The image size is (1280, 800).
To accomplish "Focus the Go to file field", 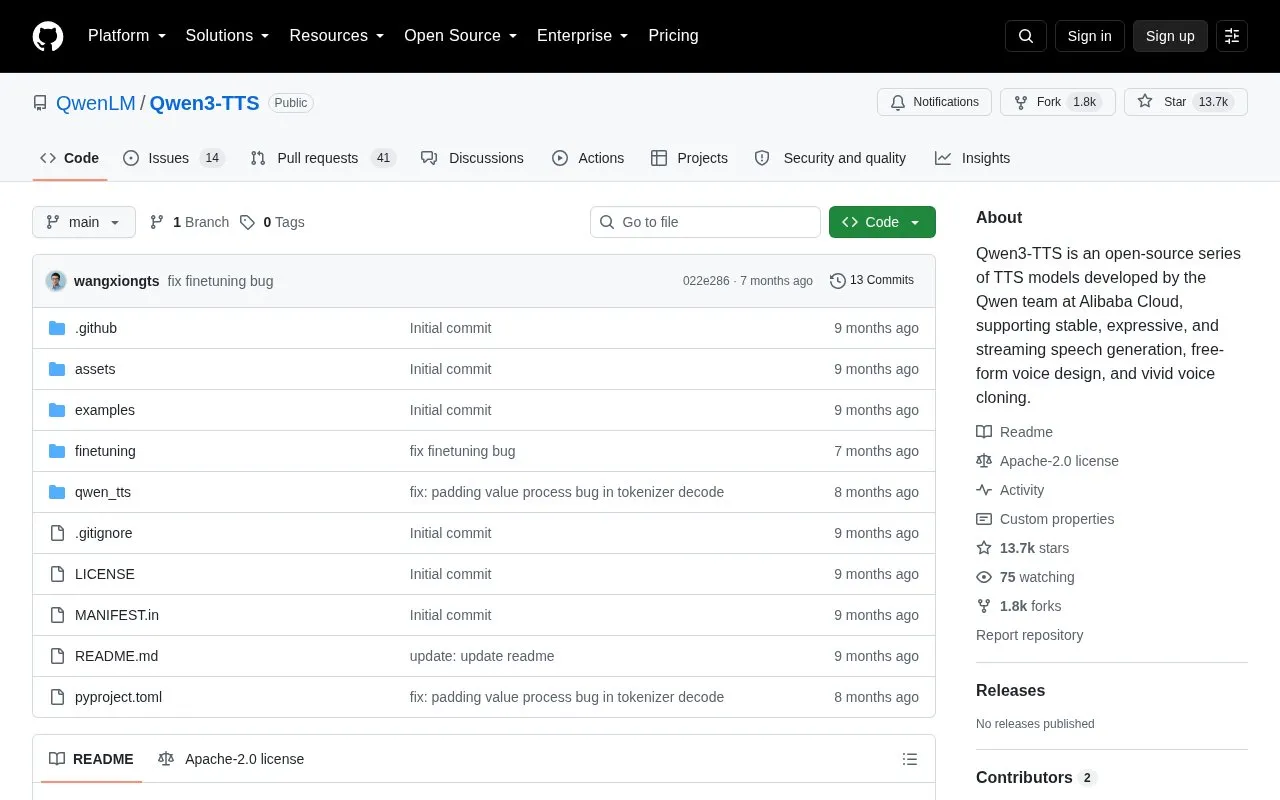I will tap(705, 222).
